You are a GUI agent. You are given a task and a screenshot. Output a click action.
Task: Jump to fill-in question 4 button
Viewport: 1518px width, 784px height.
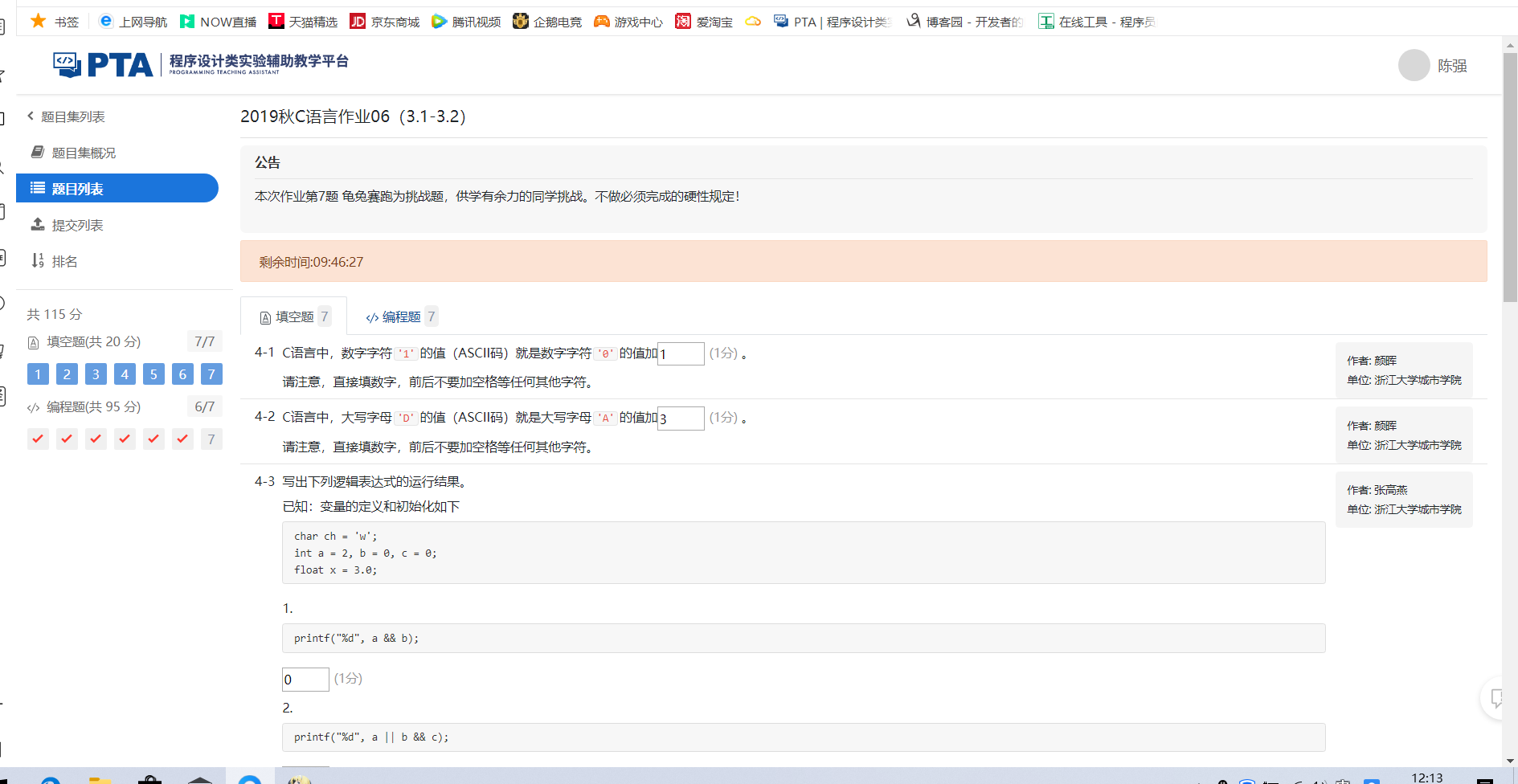(125, 374)
